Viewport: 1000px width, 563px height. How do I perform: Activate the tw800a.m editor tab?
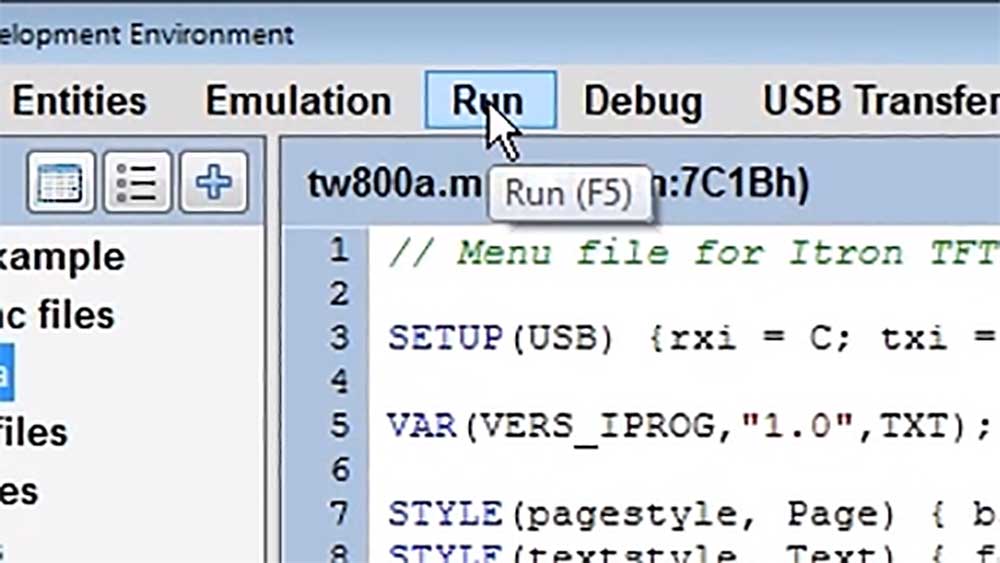click(x=390, y=184)
